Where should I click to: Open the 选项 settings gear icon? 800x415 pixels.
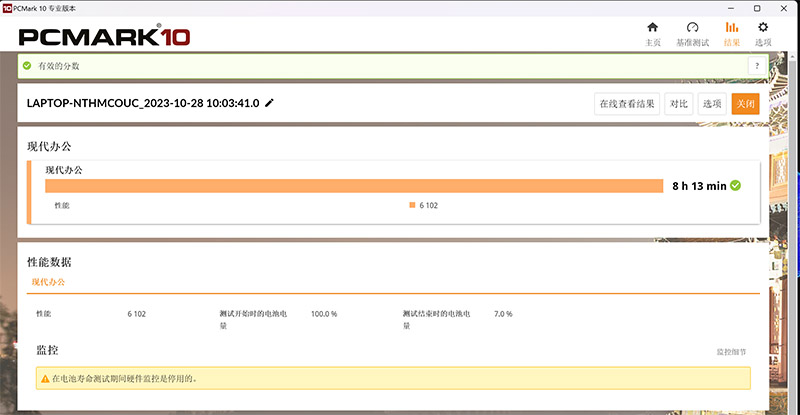[763, 28]
